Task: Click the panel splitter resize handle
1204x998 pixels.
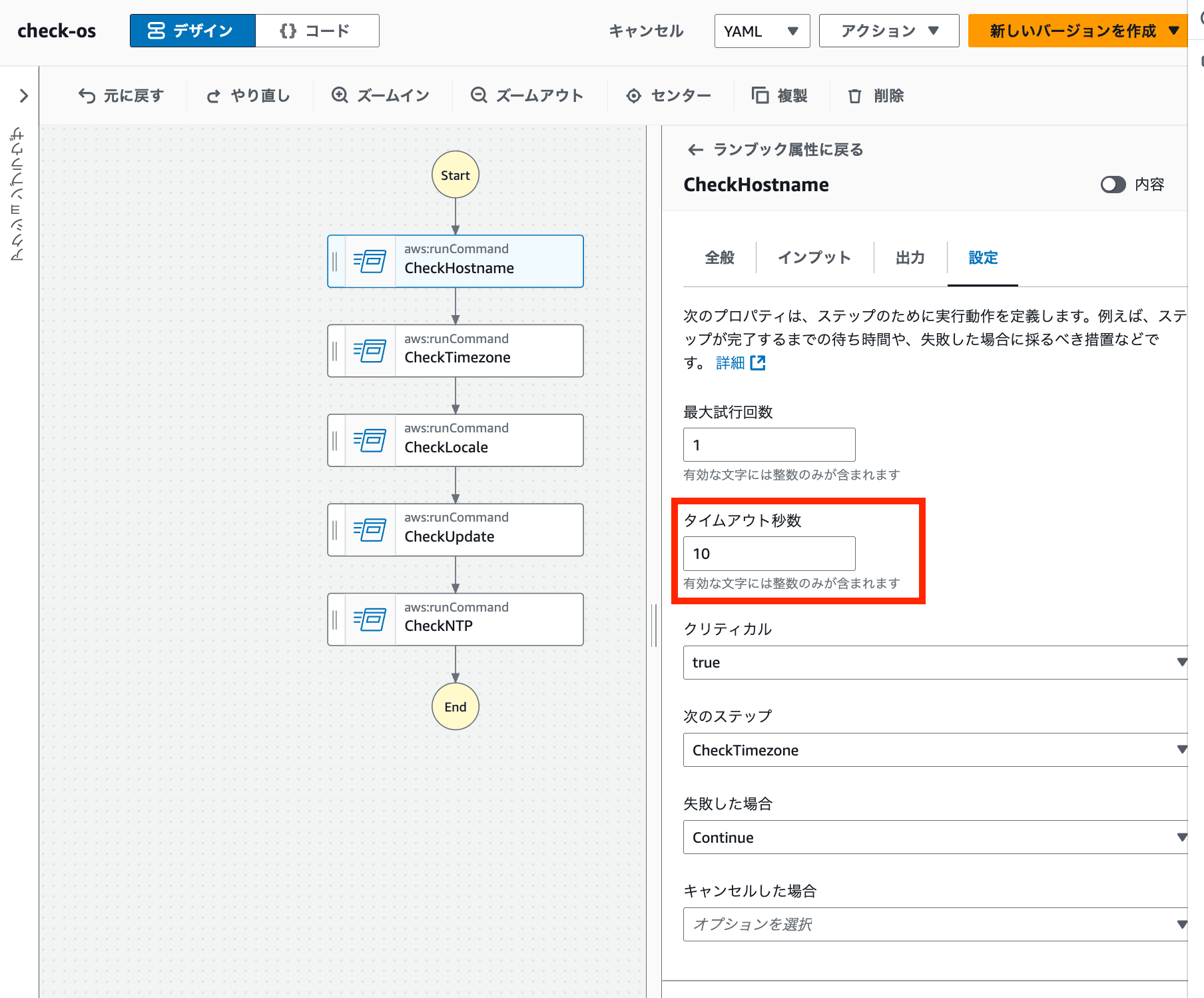Action: tap(654, 625)
